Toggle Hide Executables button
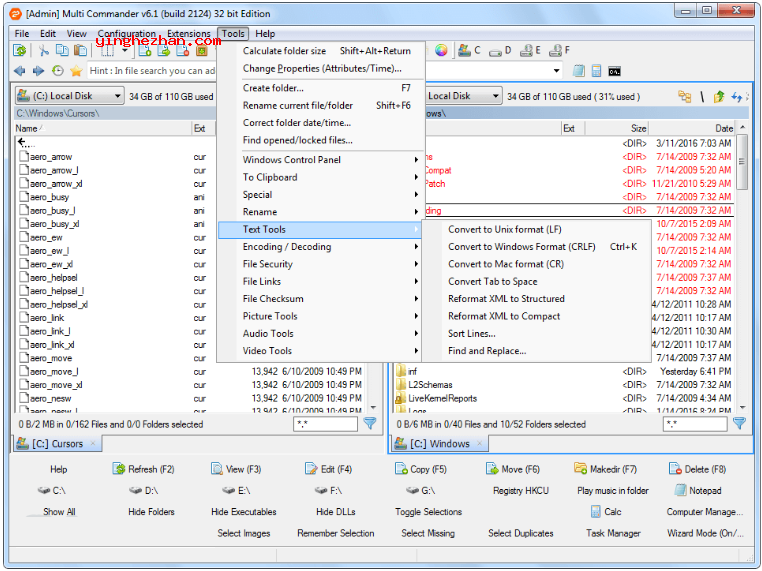 click(244, 512)
